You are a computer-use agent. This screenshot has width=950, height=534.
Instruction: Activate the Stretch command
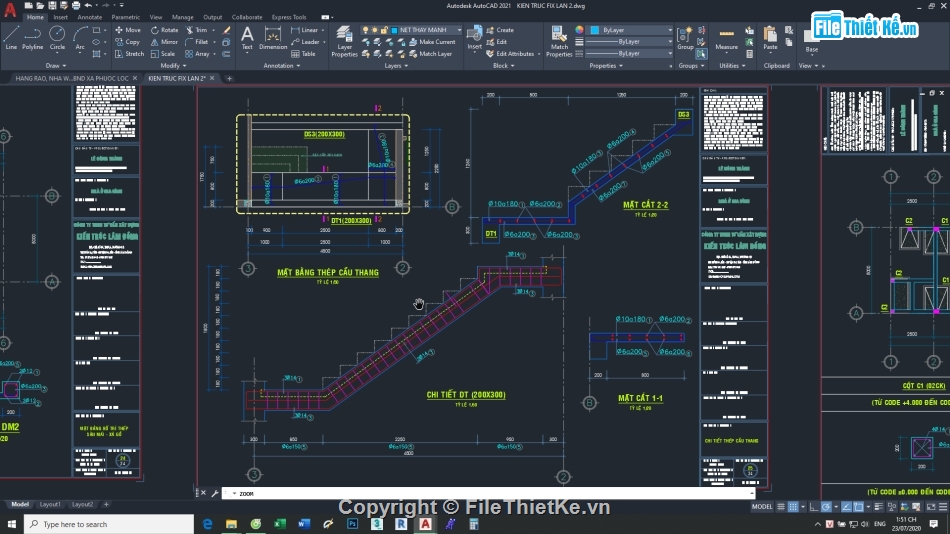pyautogui.click(x=129, y=54)
